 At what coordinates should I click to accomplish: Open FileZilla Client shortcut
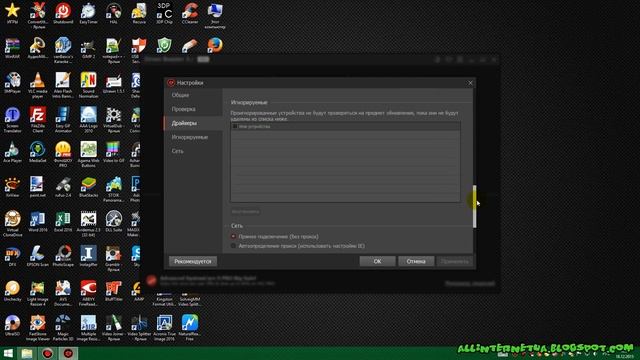click(x=38, y=120)
